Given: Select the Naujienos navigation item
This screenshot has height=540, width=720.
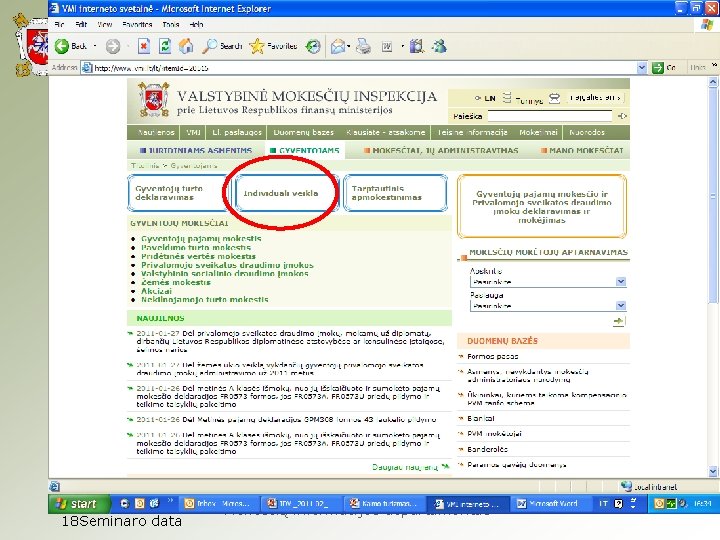Looking at the screenshot, I should [156, 132].
